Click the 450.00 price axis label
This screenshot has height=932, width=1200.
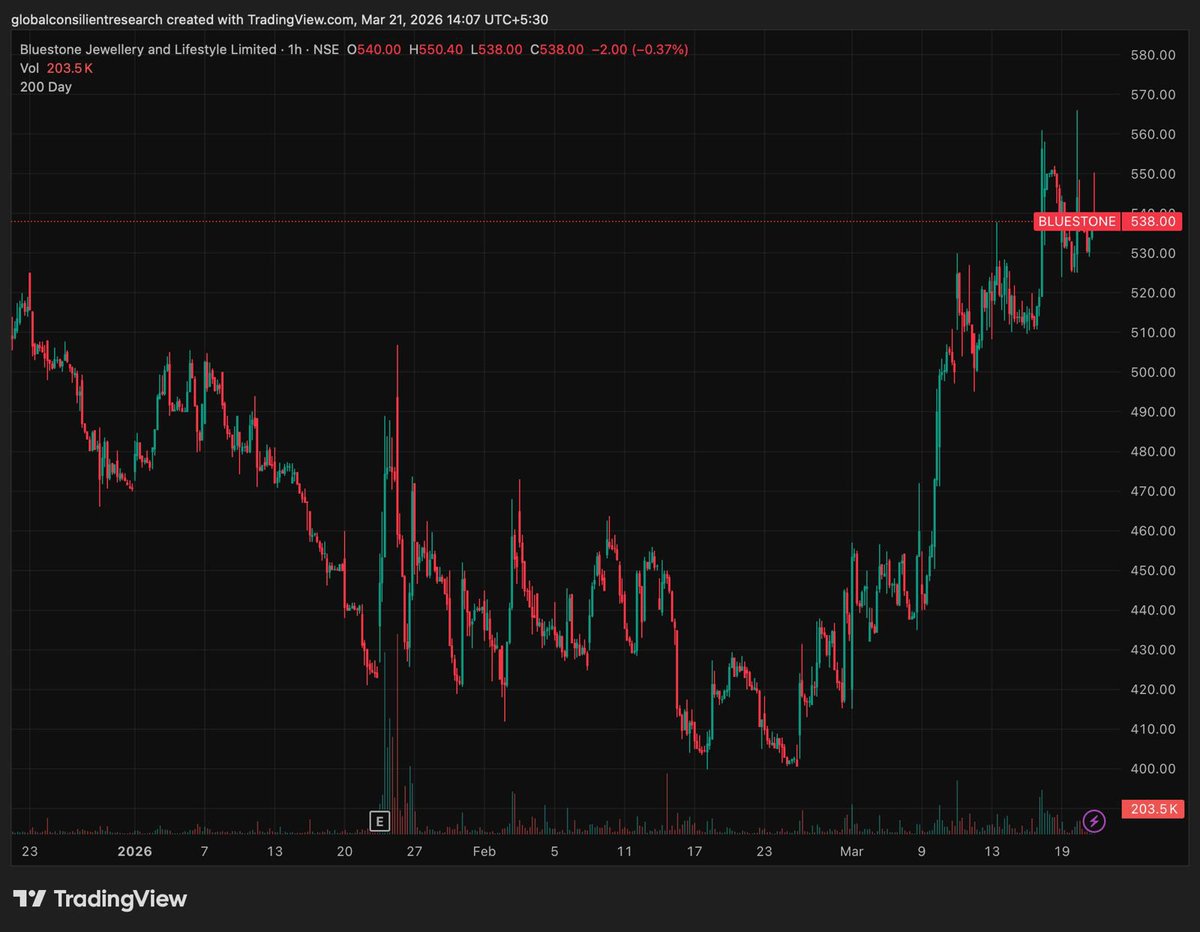click(x=1152, y=570)
